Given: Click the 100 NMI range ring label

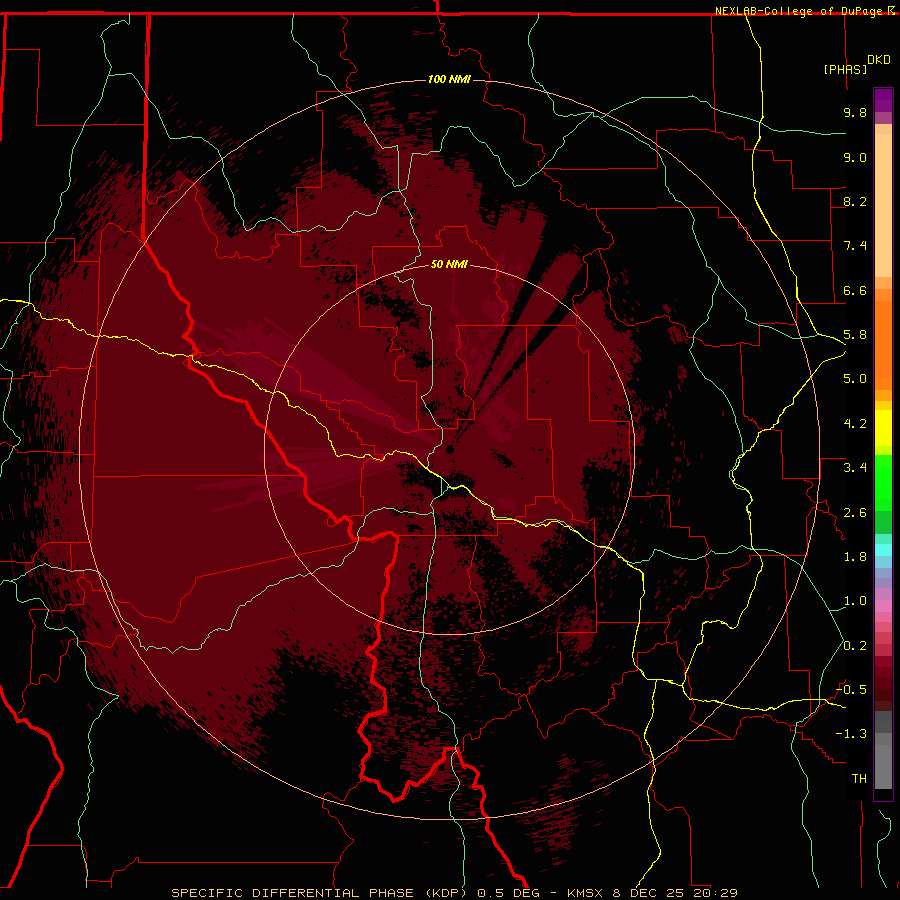Looking at the screenshot, I should 449,79.
